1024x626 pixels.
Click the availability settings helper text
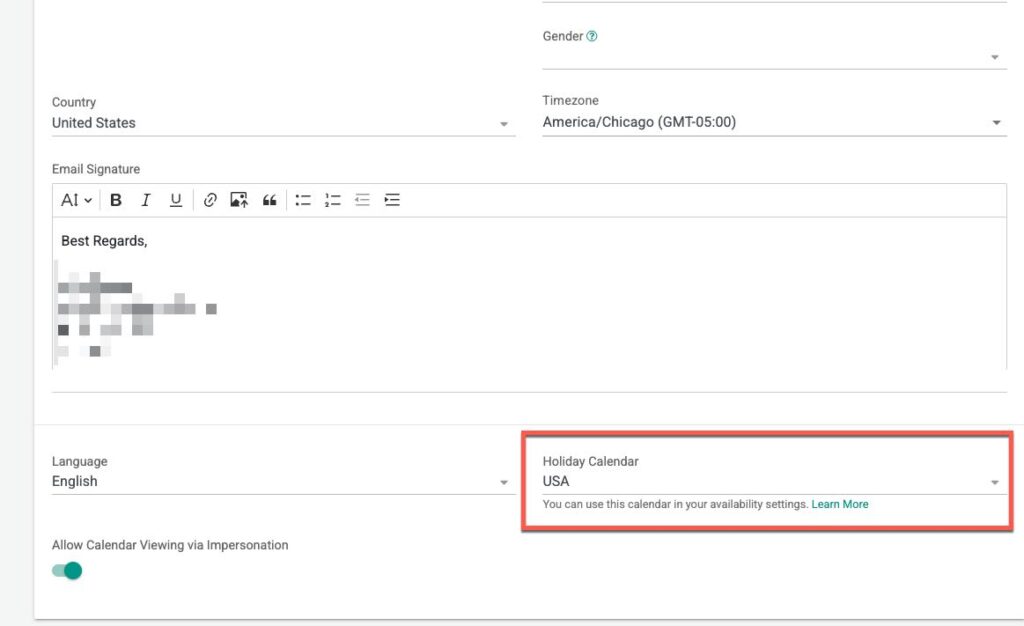click(x=675, y=504)
